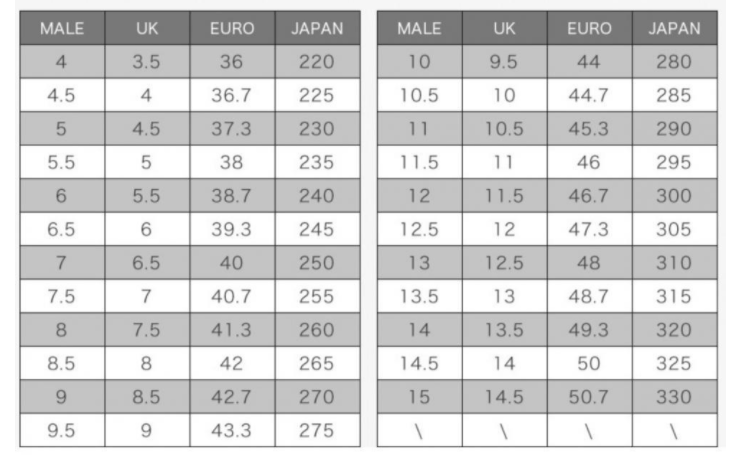This screenshot has width=750, height=473.
Task: Select the Euro size 44 cell
Action: (589, 62)
